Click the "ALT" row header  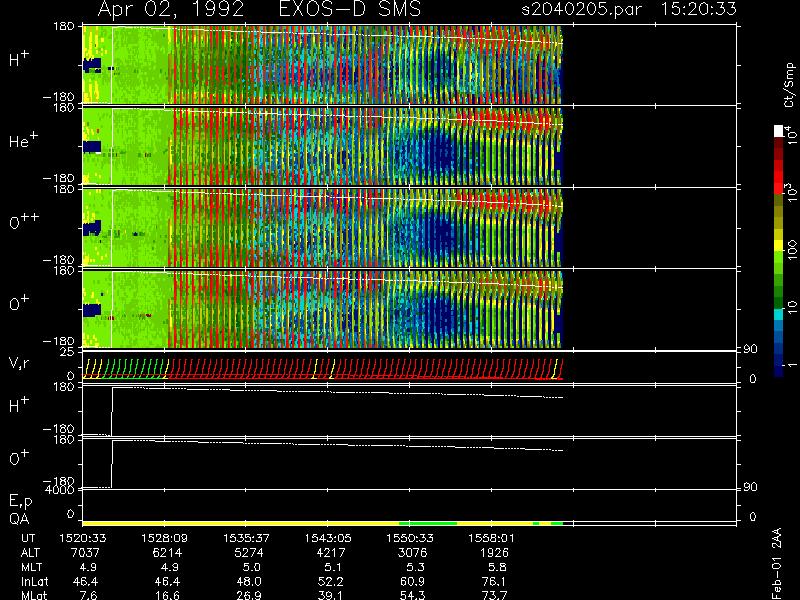tap(30, 553)
